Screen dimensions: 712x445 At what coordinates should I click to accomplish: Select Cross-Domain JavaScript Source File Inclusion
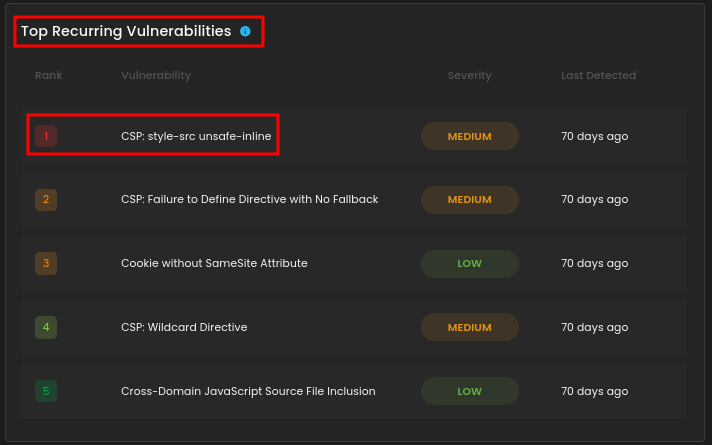[248, 392]
